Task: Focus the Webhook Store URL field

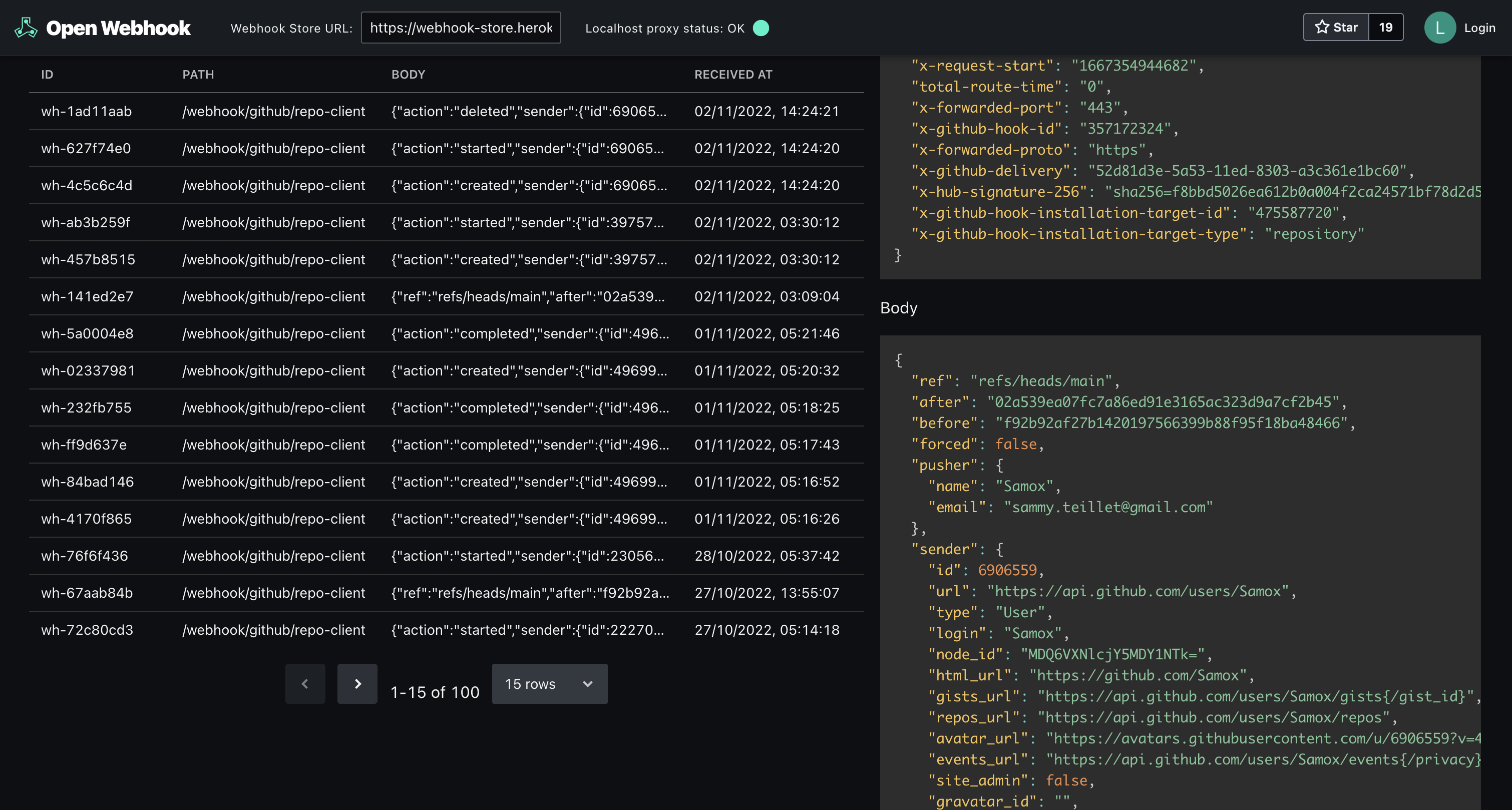Action: 461,28
